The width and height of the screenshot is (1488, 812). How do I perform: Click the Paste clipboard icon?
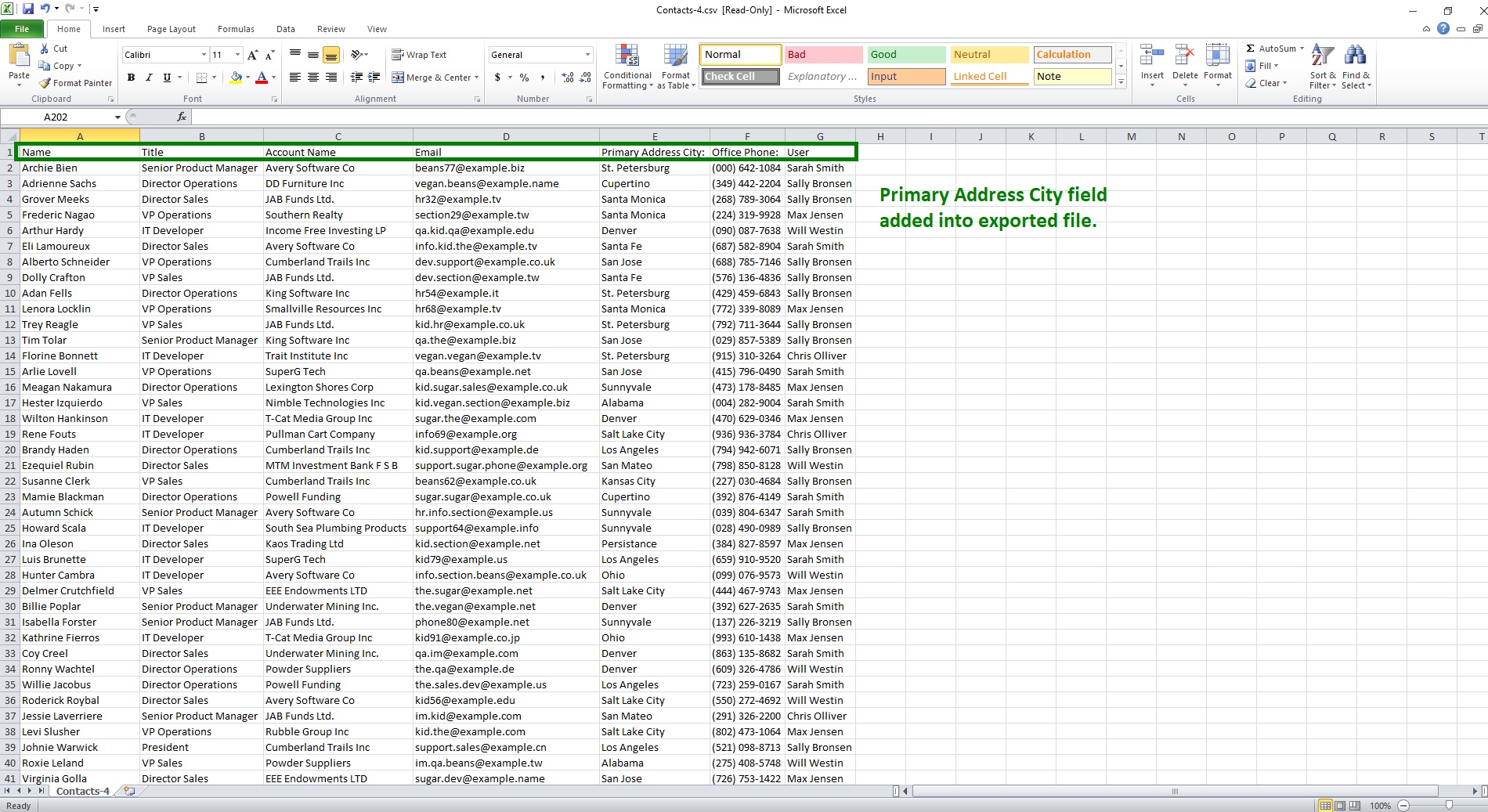(19, 56)
